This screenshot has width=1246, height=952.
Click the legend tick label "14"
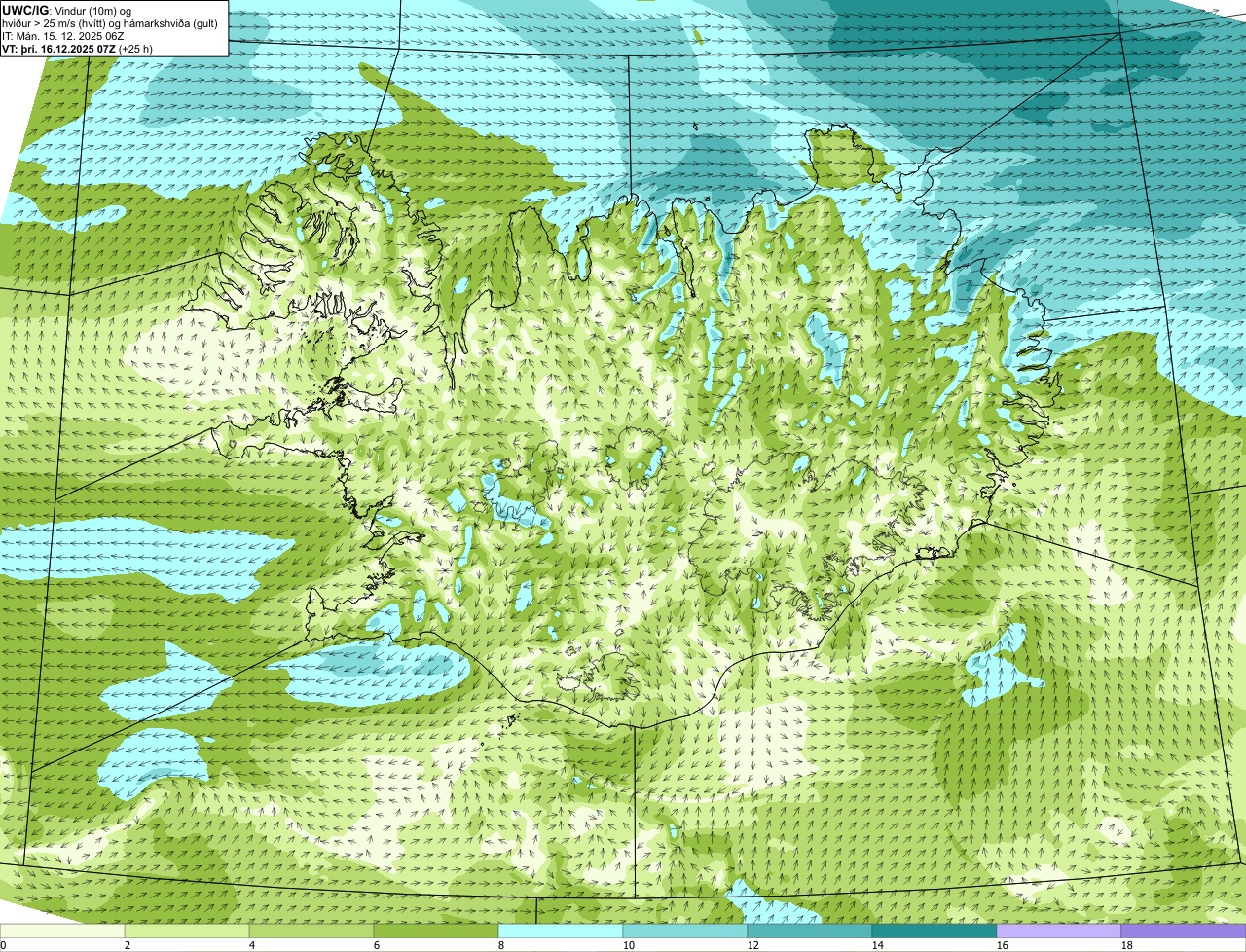[878, 945]
